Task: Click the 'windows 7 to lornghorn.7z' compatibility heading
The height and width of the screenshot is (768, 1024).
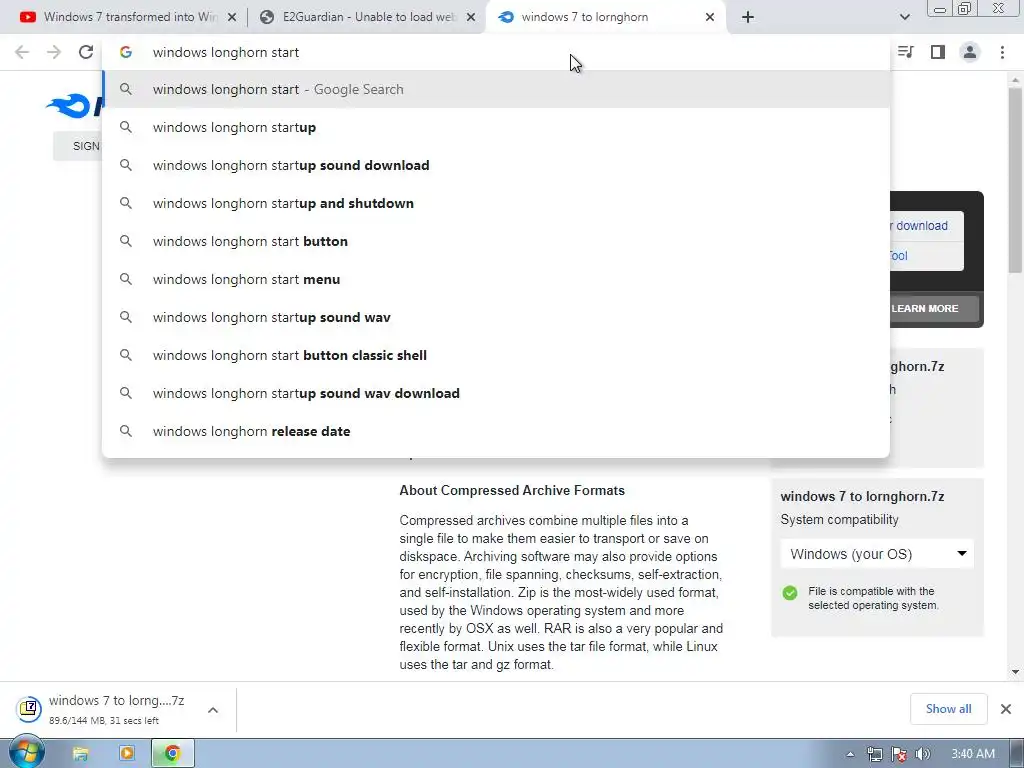Action: [x=862, y=496]
